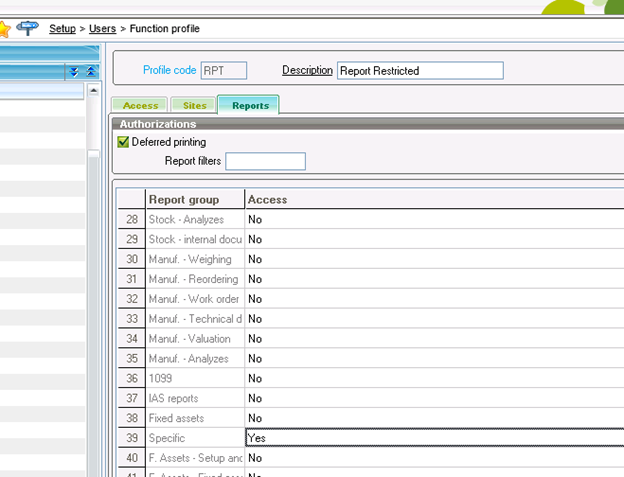This screenshot has width=624, height=477.
Task: Click the blue signpost navigation icon
Action: tap(27, 28)
